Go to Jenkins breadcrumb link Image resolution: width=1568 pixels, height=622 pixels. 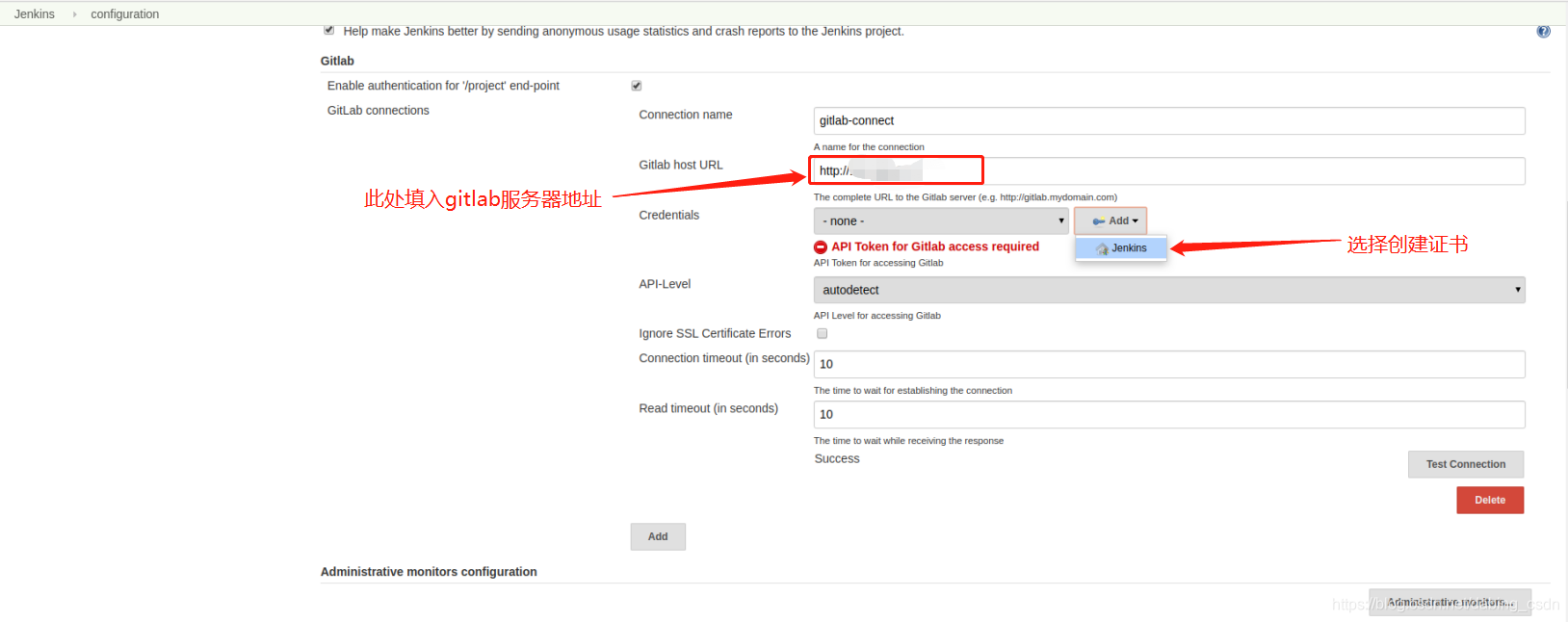click(x=35, y=14)
